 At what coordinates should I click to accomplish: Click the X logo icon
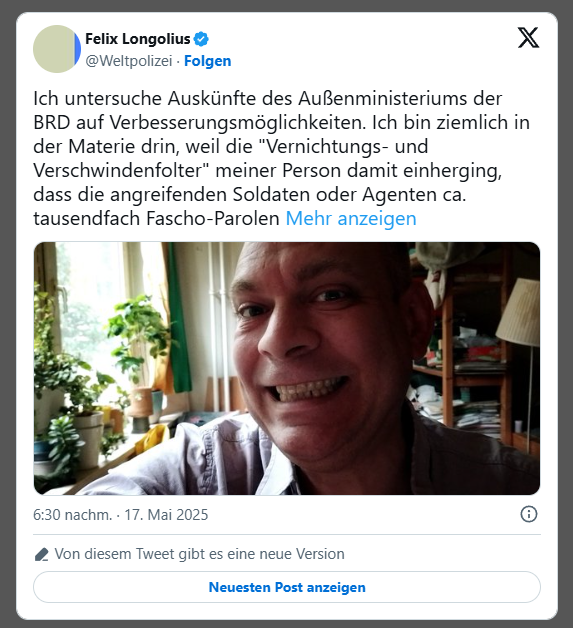pyautogui.click(x=529, y=38)
